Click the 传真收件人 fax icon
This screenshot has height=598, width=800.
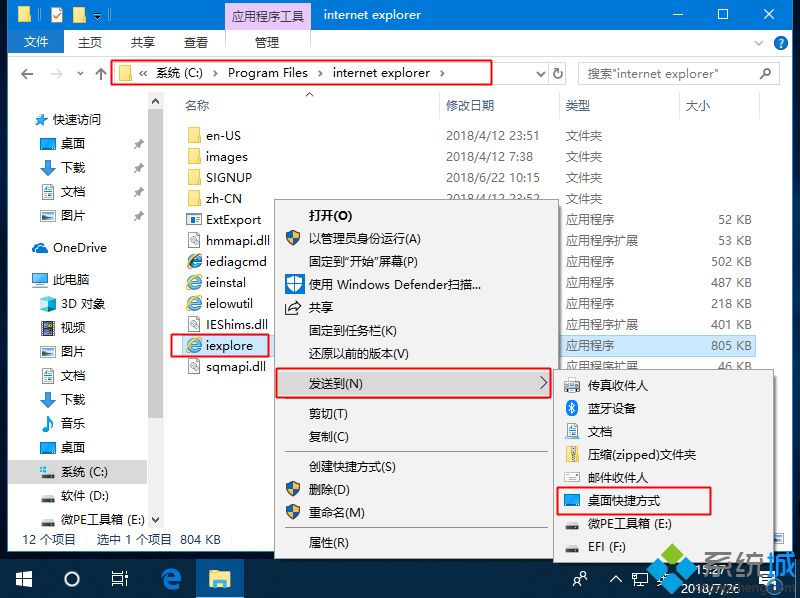click(572, 385)
